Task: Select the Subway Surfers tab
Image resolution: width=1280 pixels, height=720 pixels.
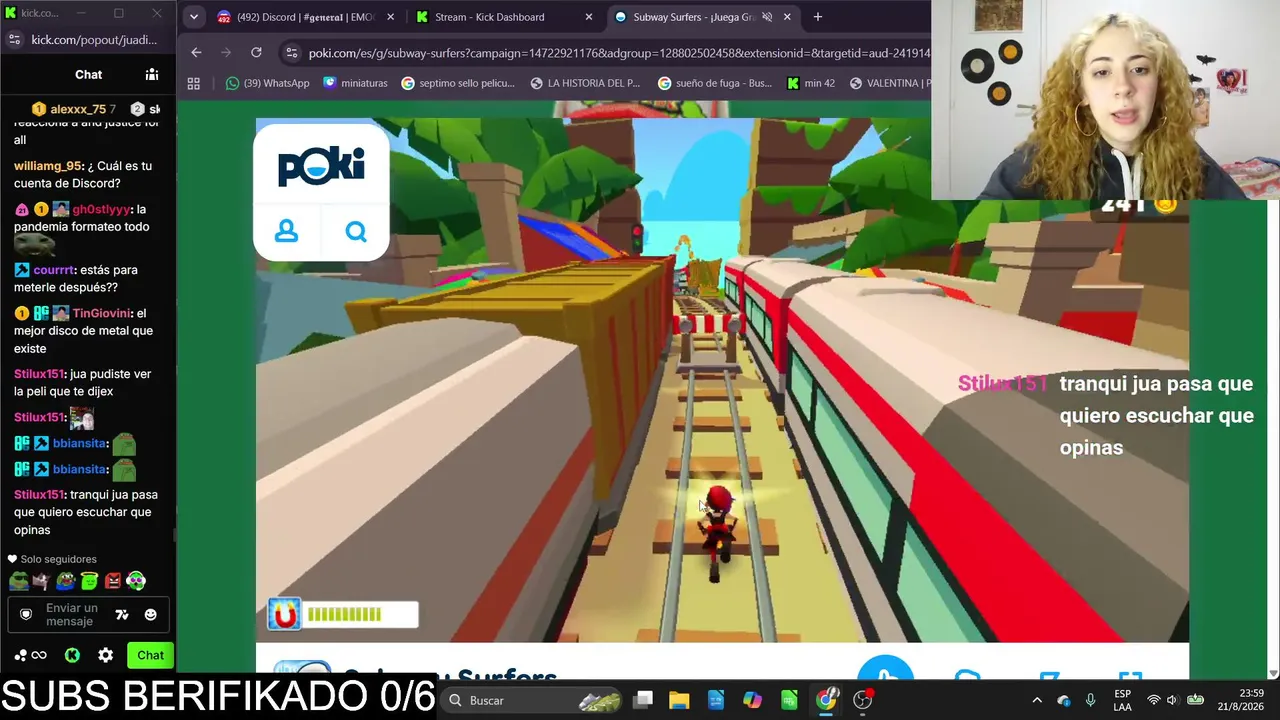Action: 703,17
